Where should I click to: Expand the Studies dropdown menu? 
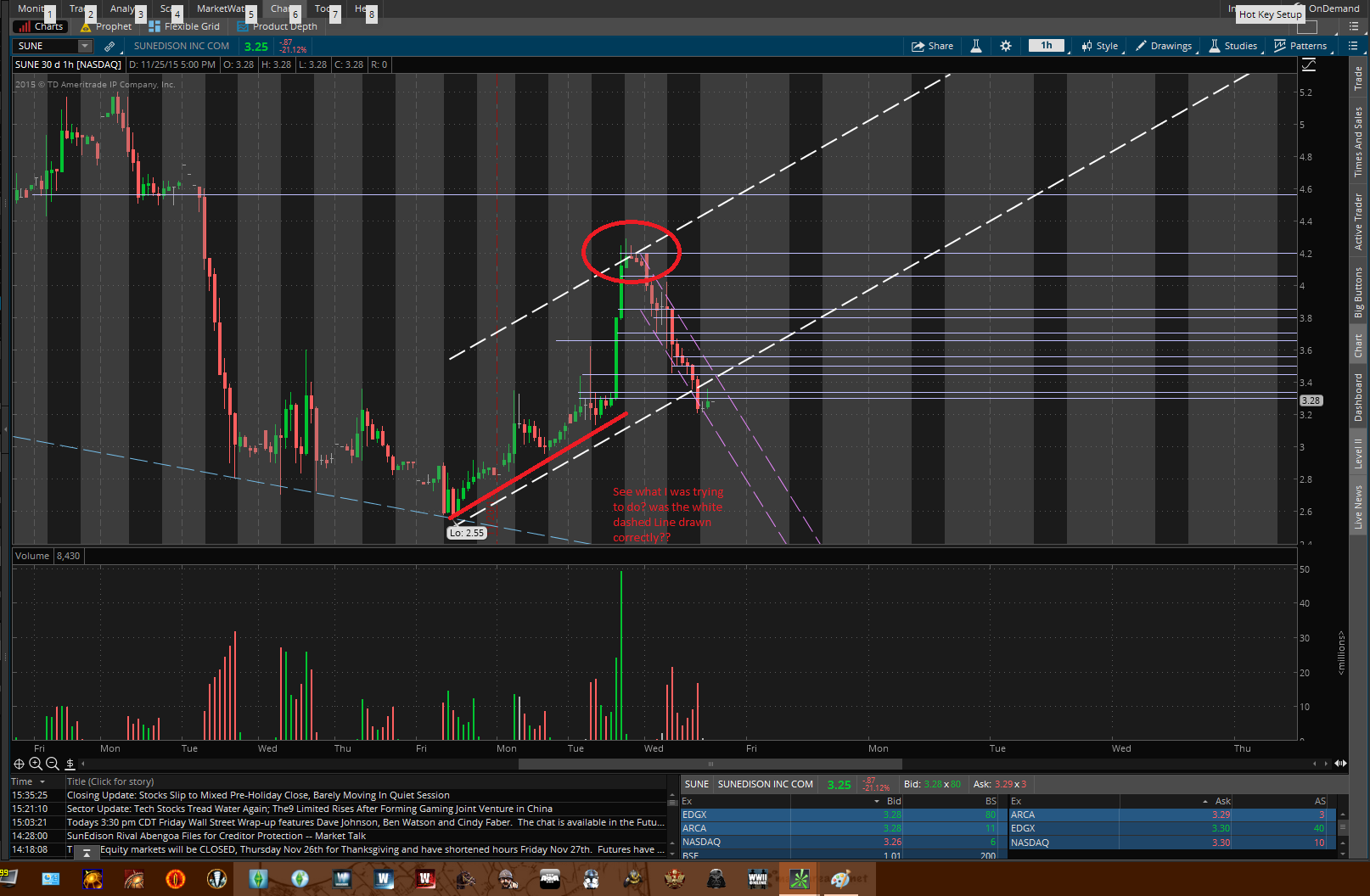(1233, 47)
